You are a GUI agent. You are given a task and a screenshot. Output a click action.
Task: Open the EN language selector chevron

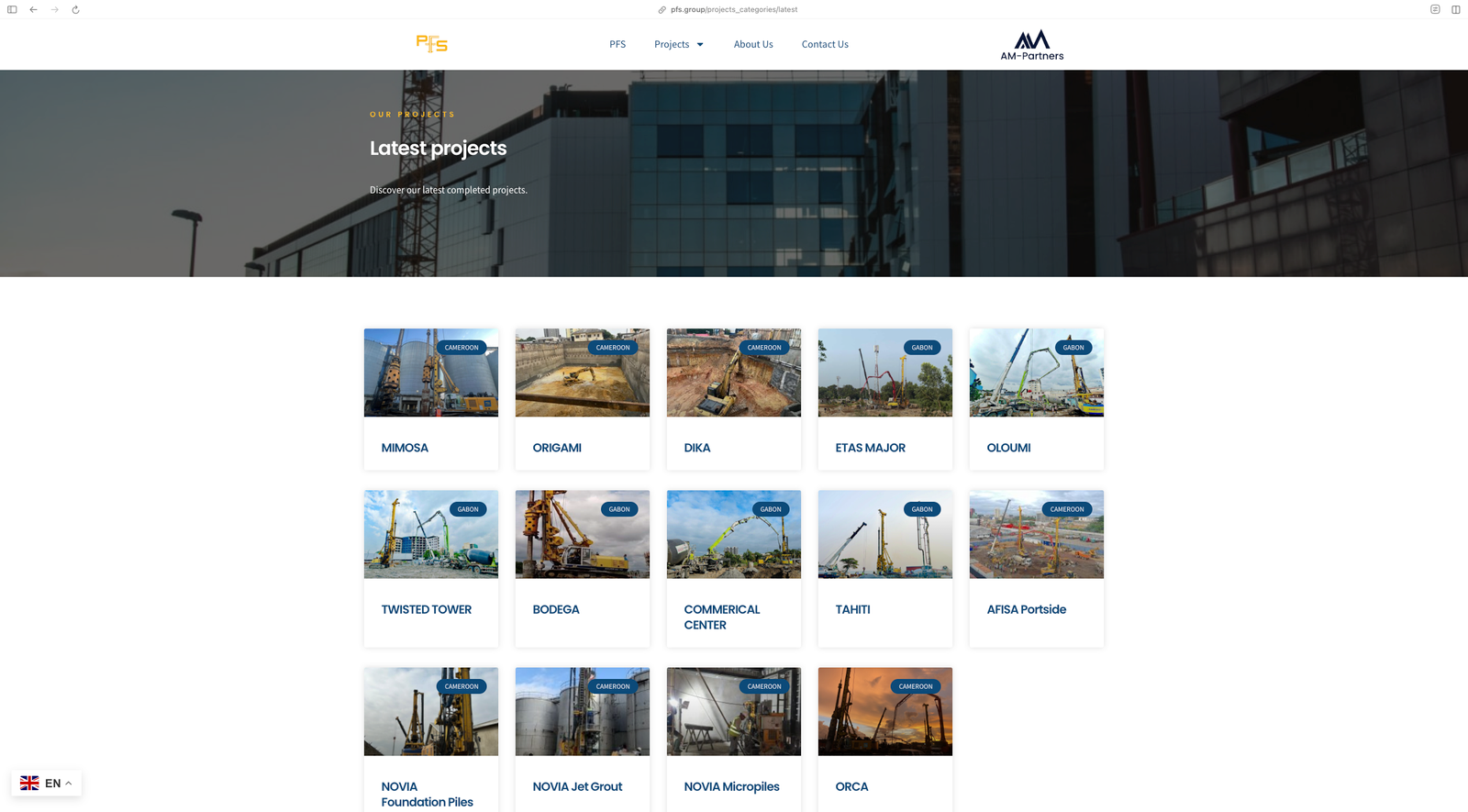(x=69, y=784)
